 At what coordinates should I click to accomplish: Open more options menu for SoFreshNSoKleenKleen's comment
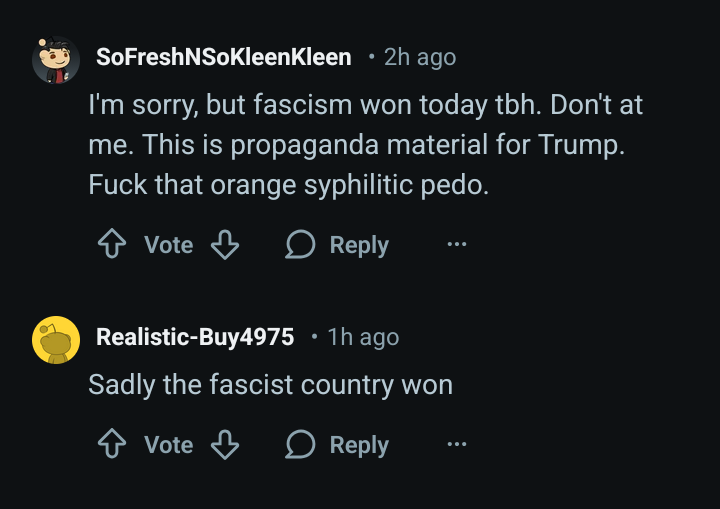[456, 245]
